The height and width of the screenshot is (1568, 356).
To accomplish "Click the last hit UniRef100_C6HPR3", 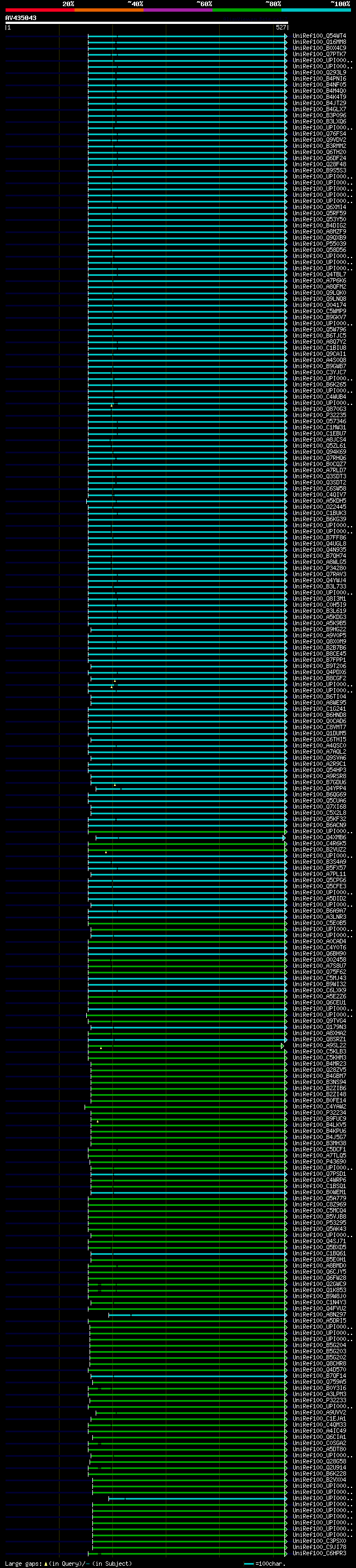I will click(319, 1553).
